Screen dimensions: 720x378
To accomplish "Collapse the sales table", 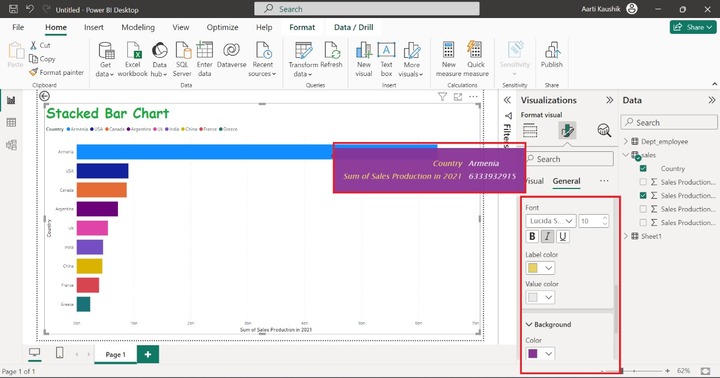I will 626,155.
